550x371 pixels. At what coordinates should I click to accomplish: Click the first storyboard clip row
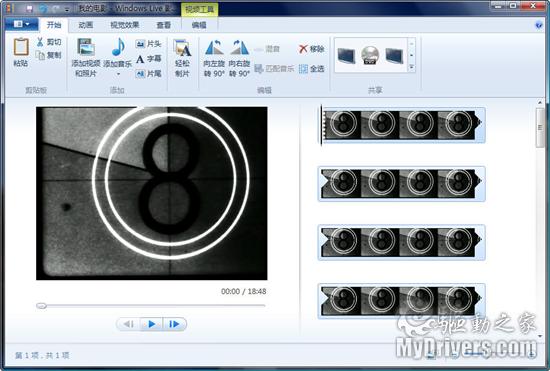click(x=403, y=125)
